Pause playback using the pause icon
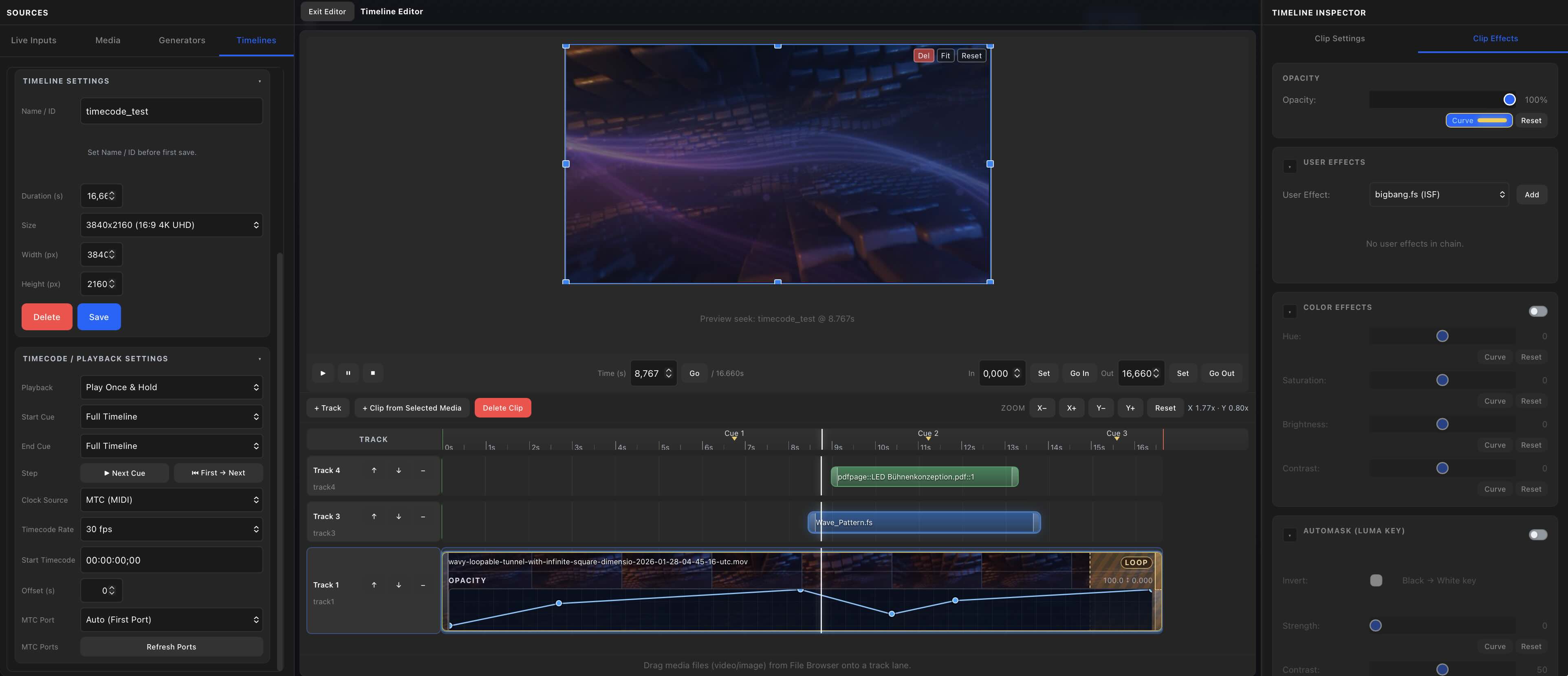 click(348, 373)
